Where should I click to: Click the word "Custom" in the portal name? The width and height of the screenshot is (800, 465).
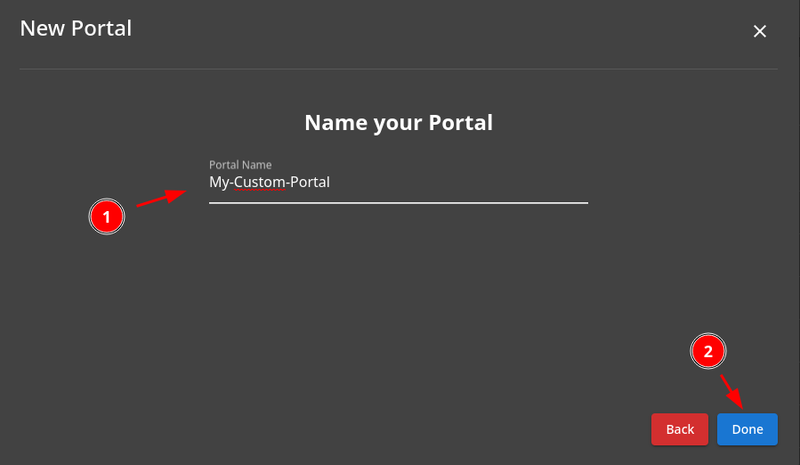259,183
